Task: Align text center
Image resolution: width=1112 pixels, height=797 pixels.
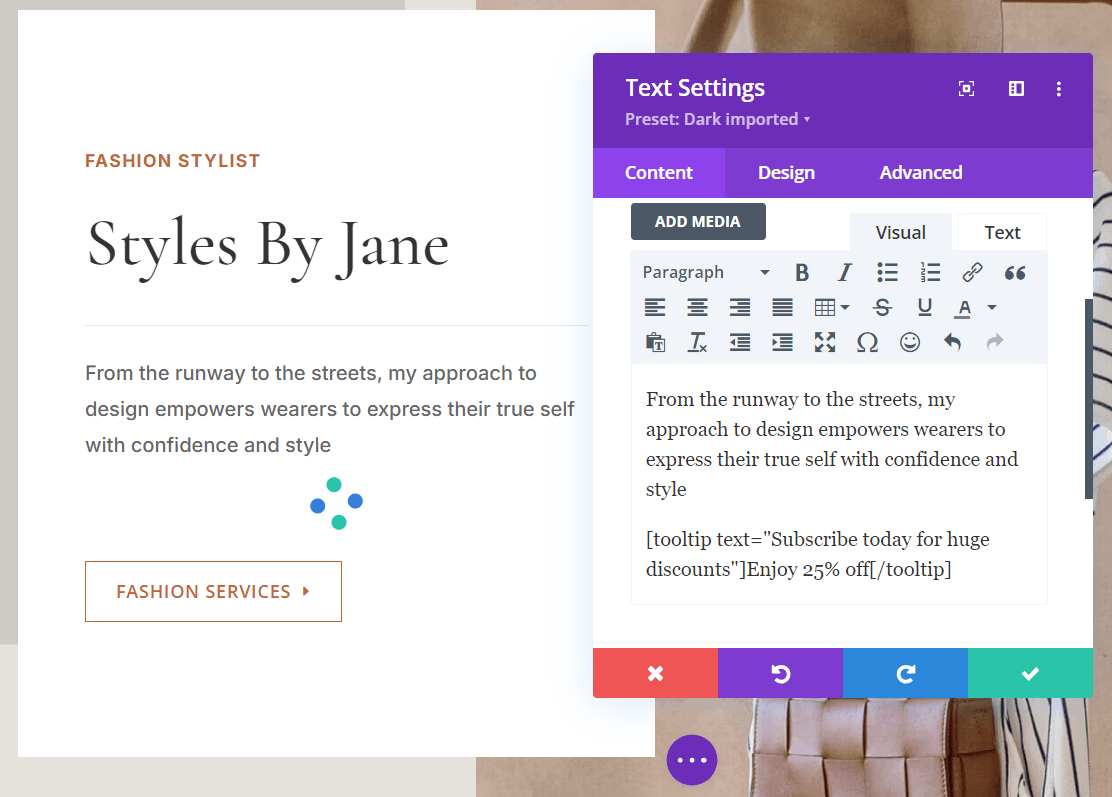Action: (x=697, y=307)
